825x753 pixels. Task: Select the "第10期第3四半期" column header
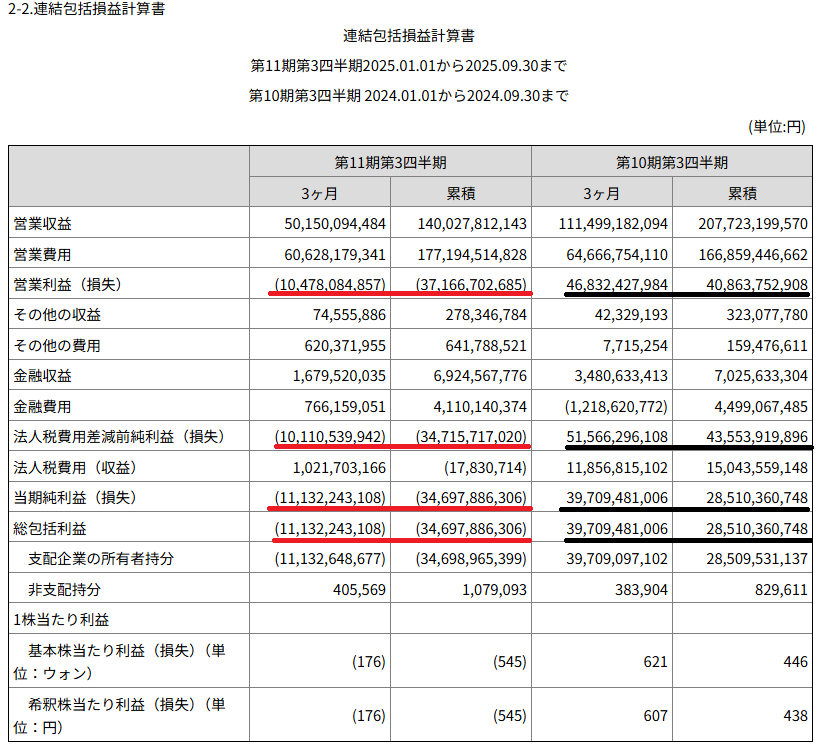(x=672, y=163)
